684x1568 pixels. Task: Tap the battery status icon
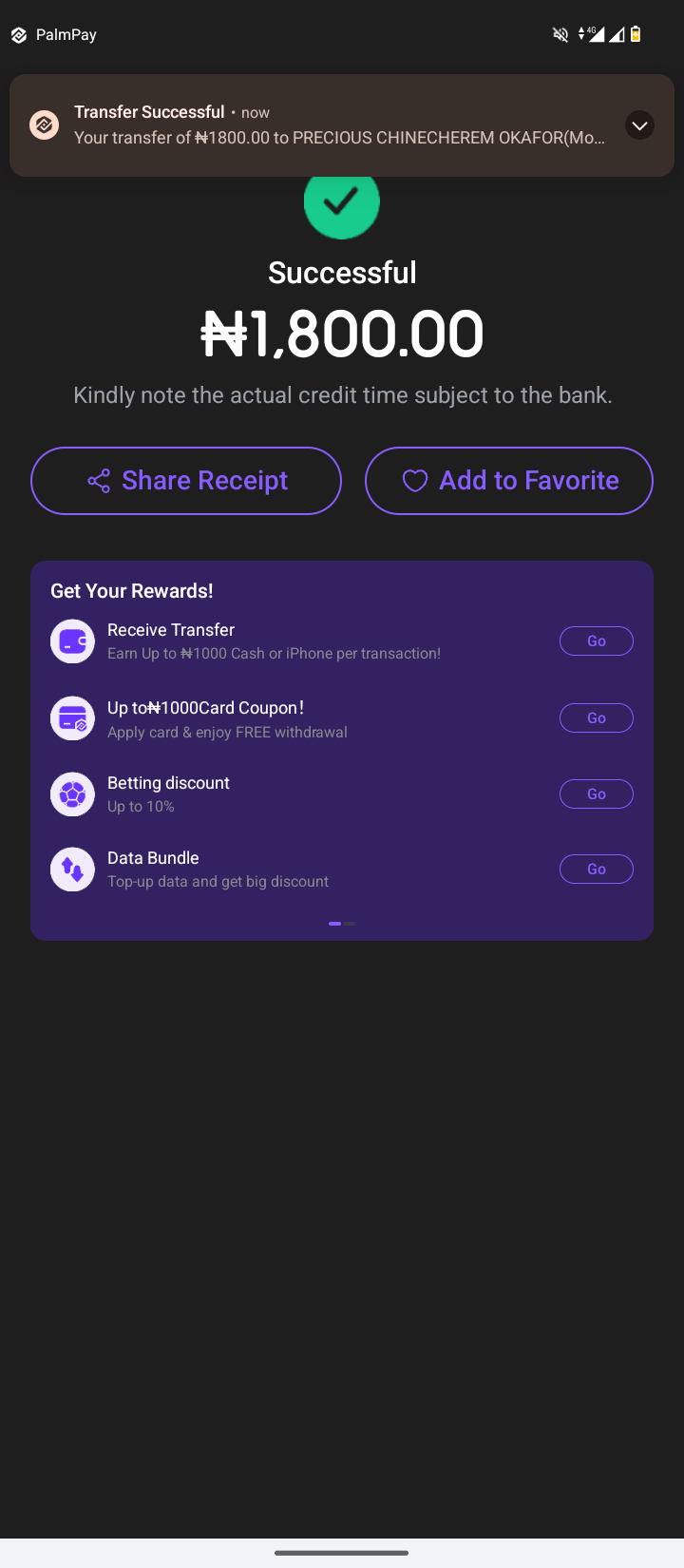(x=636, y=35)
